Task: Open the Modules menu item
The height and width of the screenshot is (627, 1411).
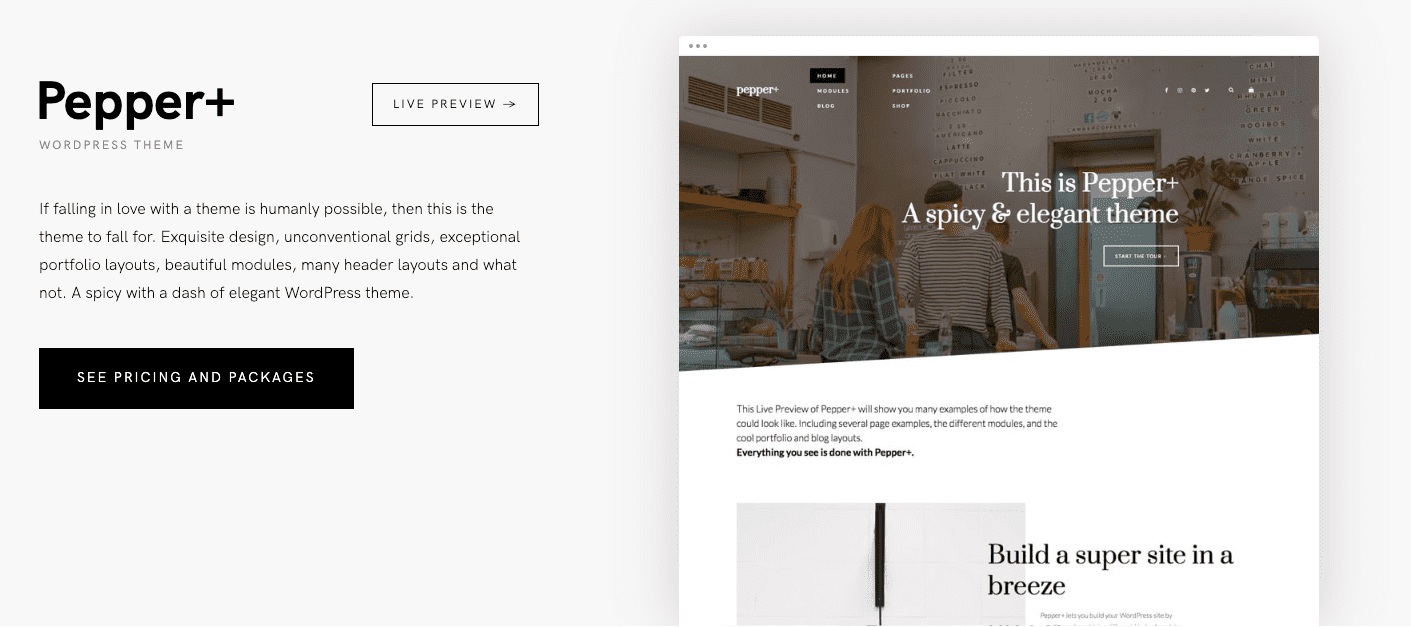Action: 833,91
